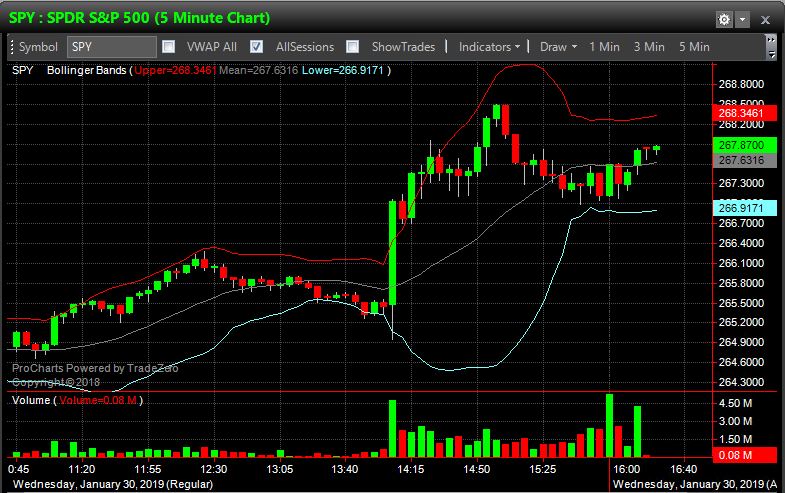785x493 pixels.
Task: Uncheck the AllSessions checkbox
Action: click(x=257, y=47)
